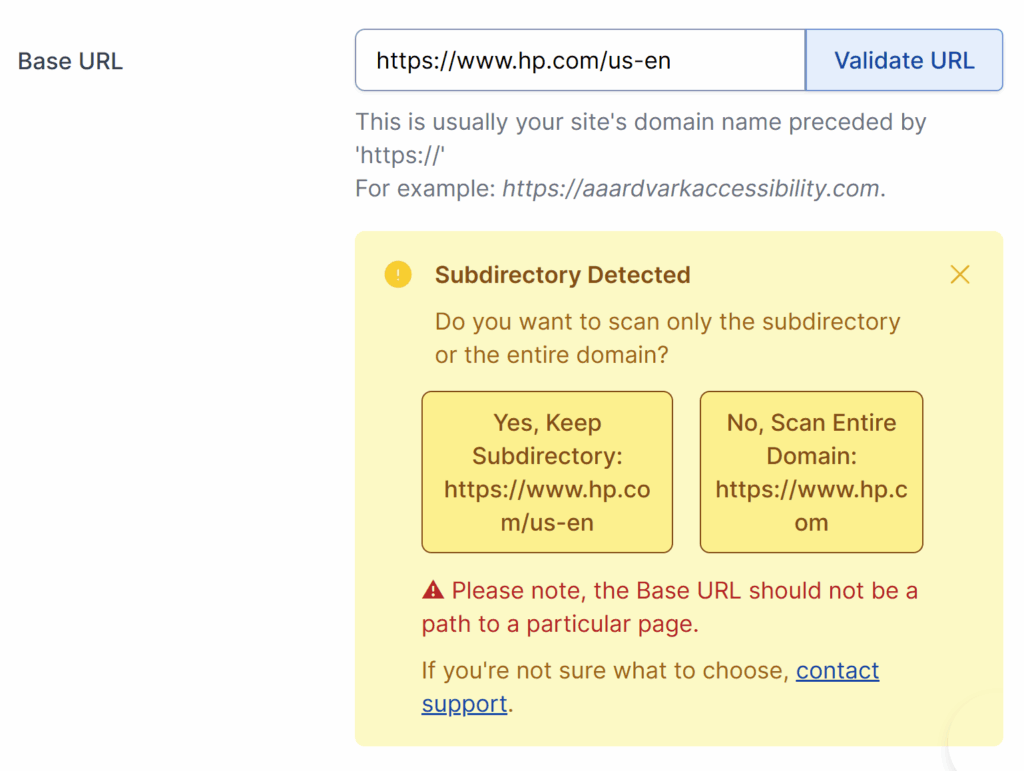Click the red warning triangle icon
This screenshot has height=771, width=1024.
[431, 589]
